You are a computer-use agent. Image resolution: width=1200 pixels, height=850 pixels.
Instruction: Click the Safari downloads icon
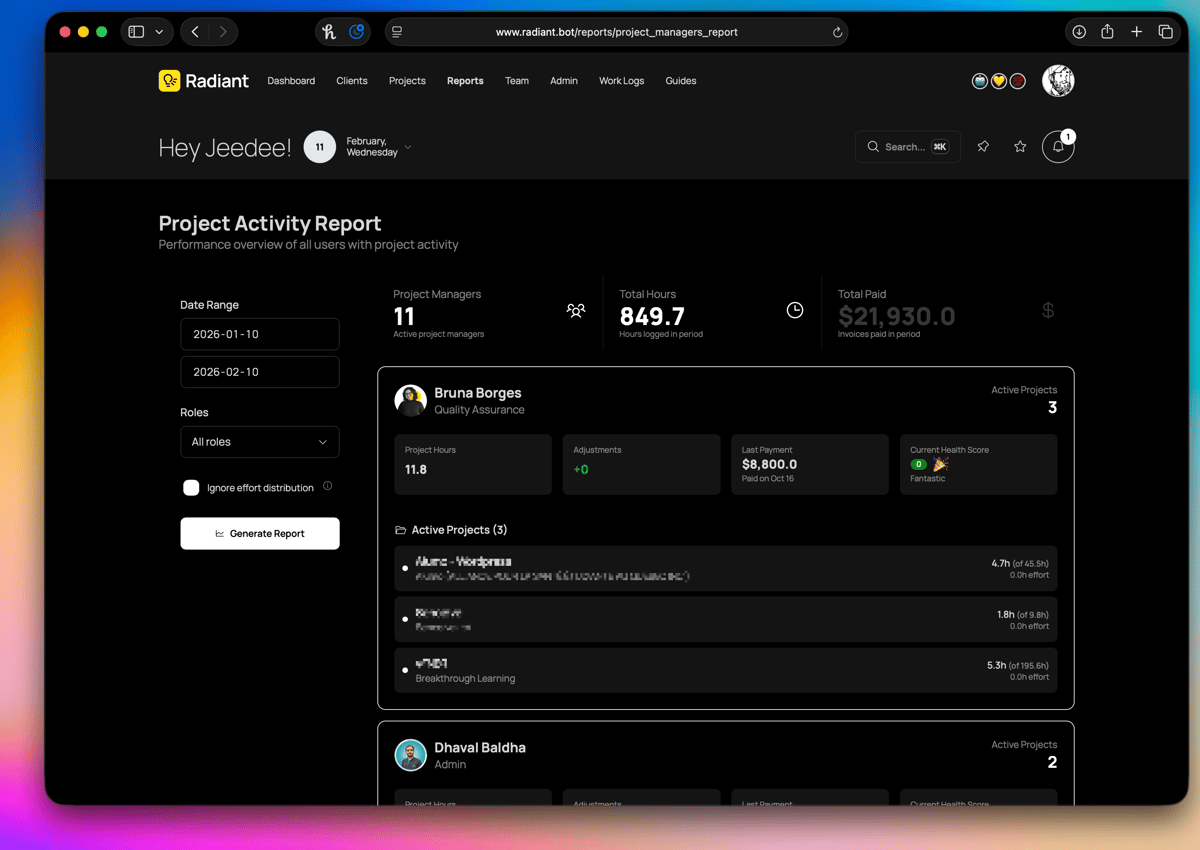[x=1079, y=32]
